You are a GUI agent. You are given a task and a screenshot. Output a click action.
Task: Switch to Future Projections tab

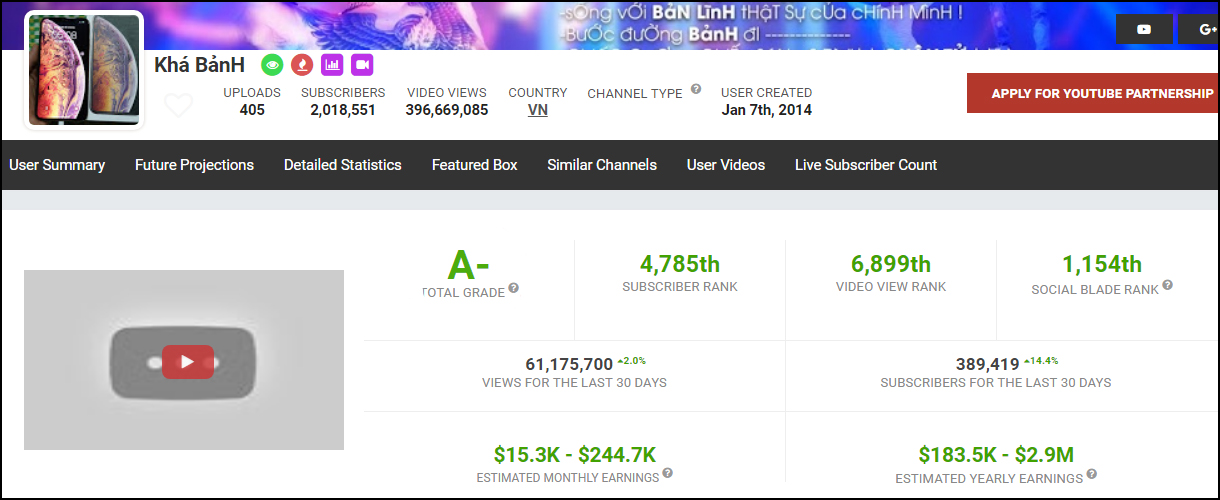194,165
